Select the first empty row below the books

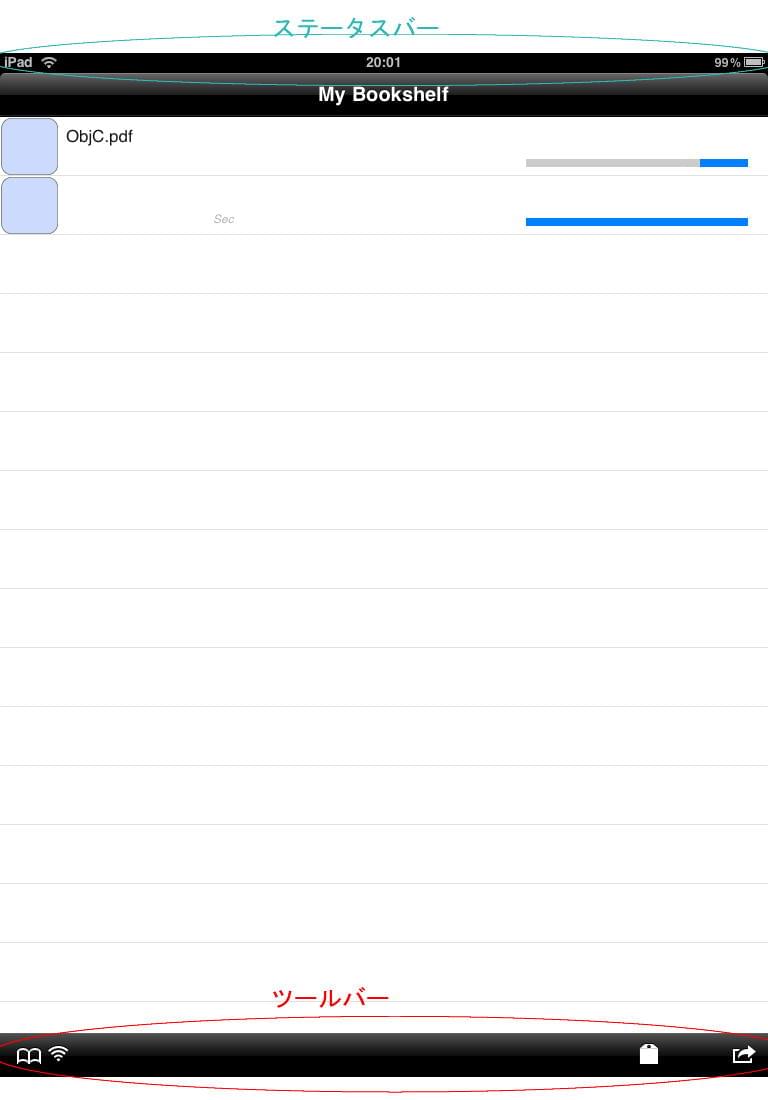click(x=384, y=264)
